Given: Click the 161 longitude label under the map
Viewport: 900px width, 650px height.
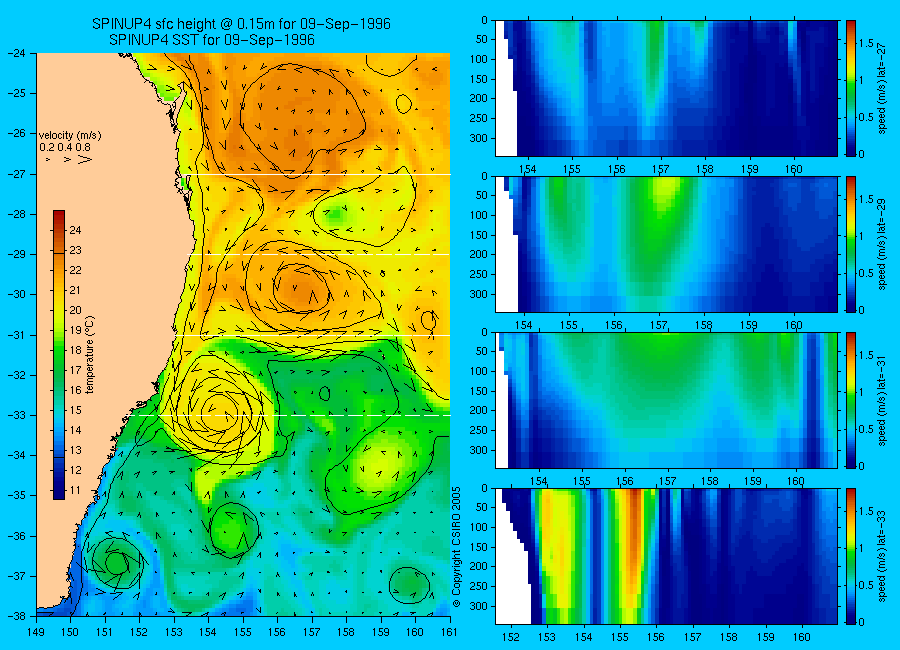Looking at the screenshot, I should pos(449,632).
